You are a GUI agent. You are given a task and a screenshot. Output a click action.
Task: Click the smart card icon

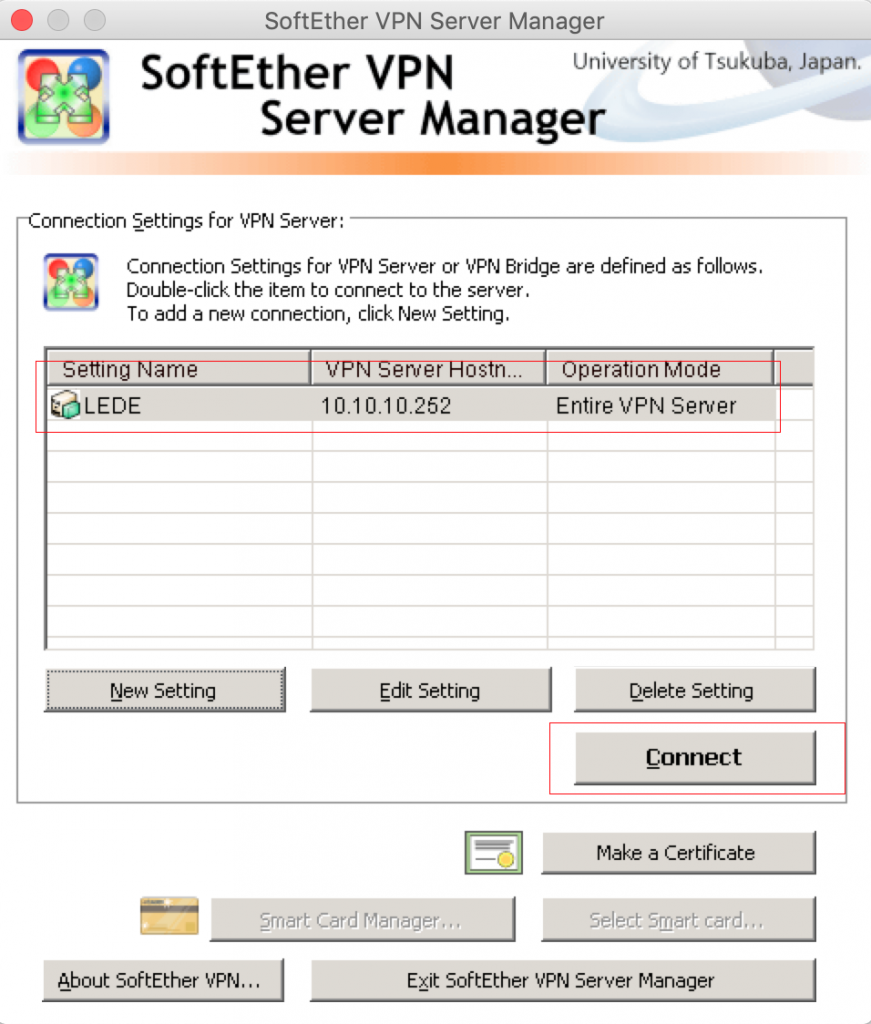(x=169, y=916)
